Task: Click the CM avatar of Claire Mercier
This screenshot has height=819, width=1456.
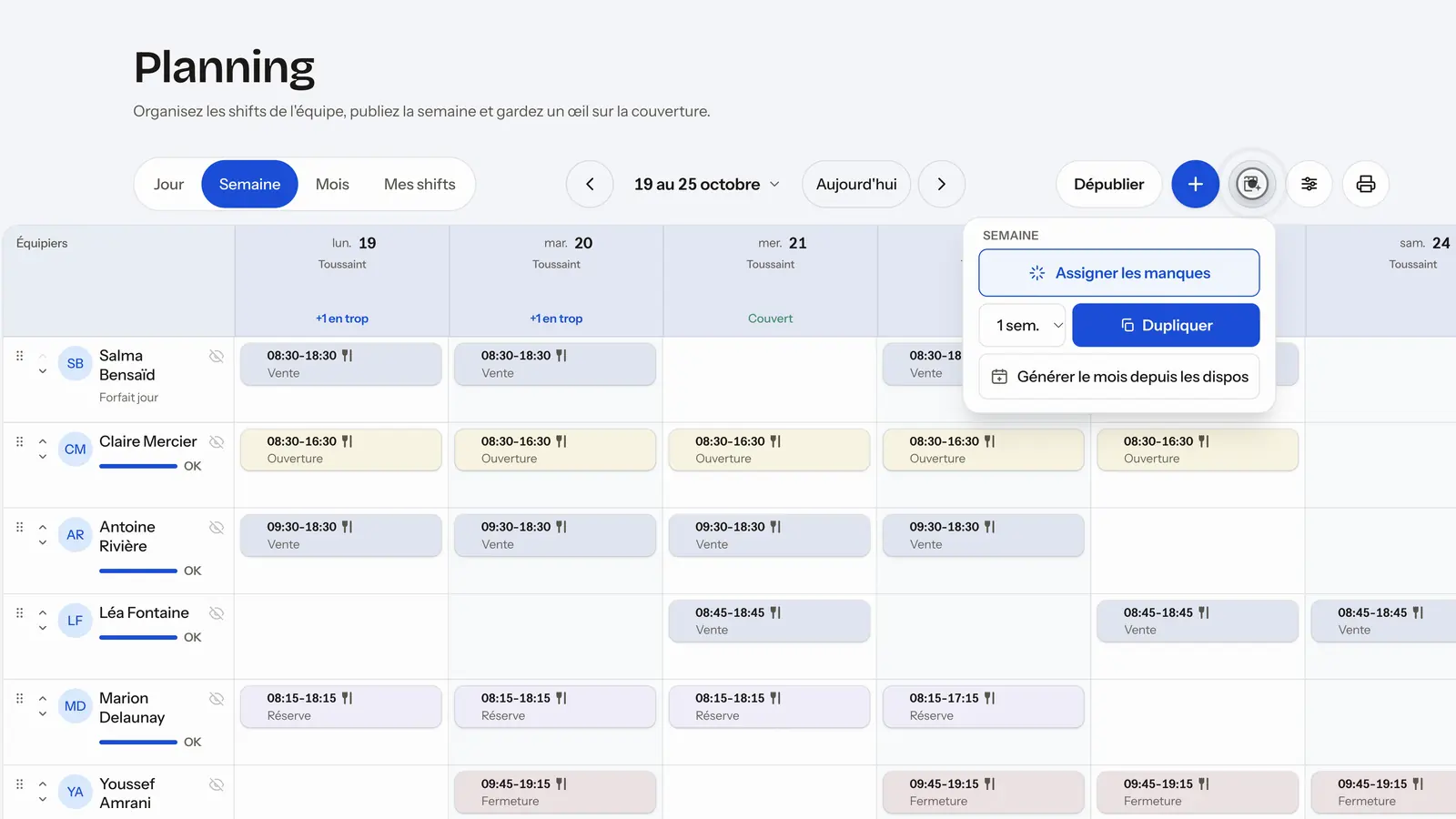Action: tap(76, 449)
